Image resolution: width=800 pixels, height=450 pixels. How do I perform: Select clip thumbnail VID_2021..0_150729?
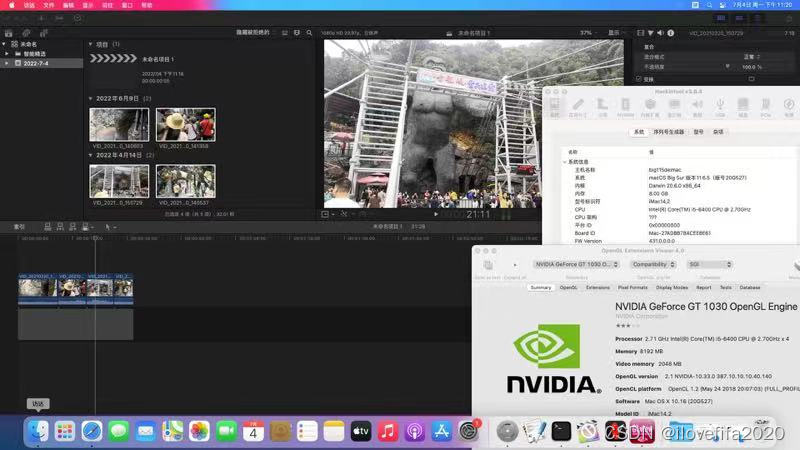pos(119,181)
